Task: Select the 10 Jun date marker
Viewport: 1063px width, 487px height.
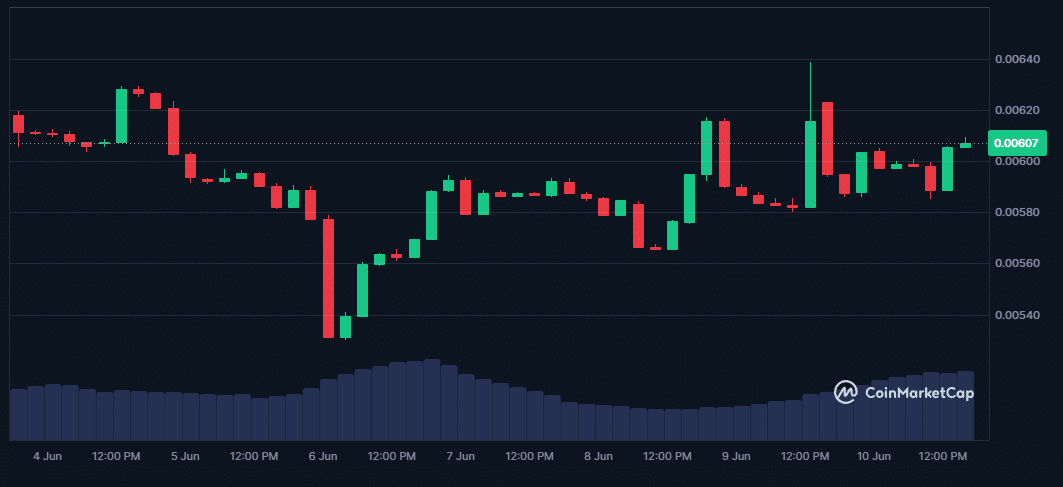Action: tap(874, 456)
